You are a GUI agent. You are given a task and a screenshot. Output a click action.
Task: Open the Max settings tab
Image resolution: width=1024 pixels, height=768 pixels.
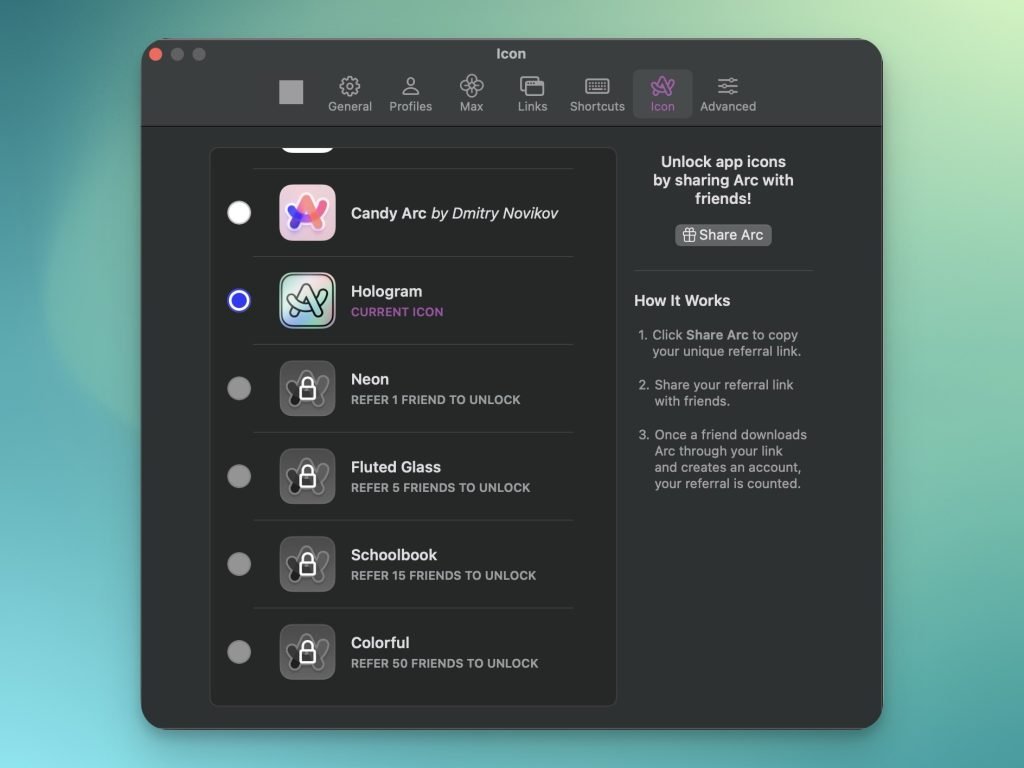tap(471, 94)
